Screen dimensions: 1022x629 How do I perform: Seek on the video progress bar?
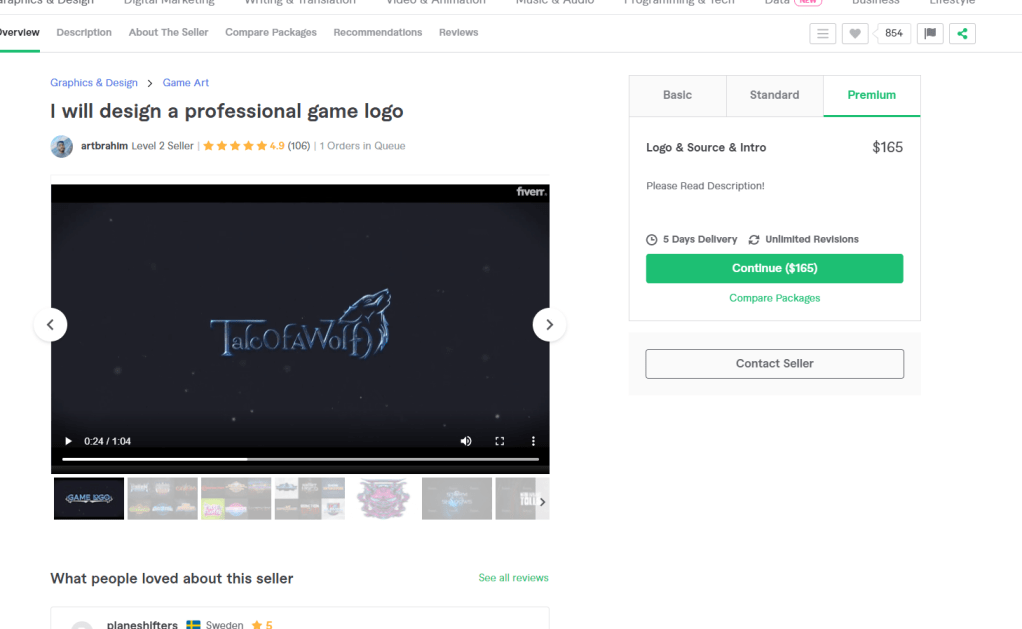tap(300, 459)
